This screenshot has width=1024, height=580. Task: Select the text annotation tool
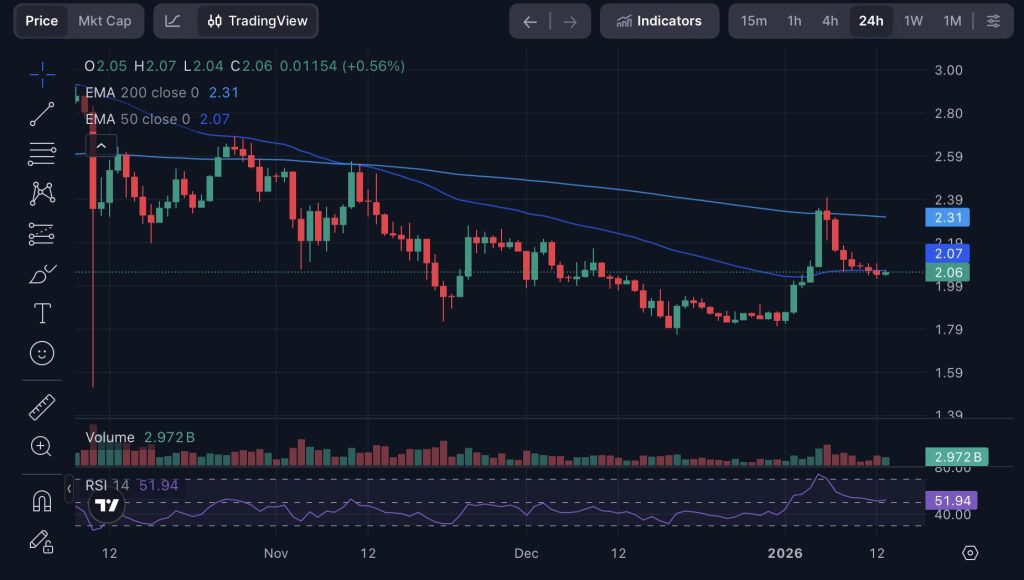[41, 313]
